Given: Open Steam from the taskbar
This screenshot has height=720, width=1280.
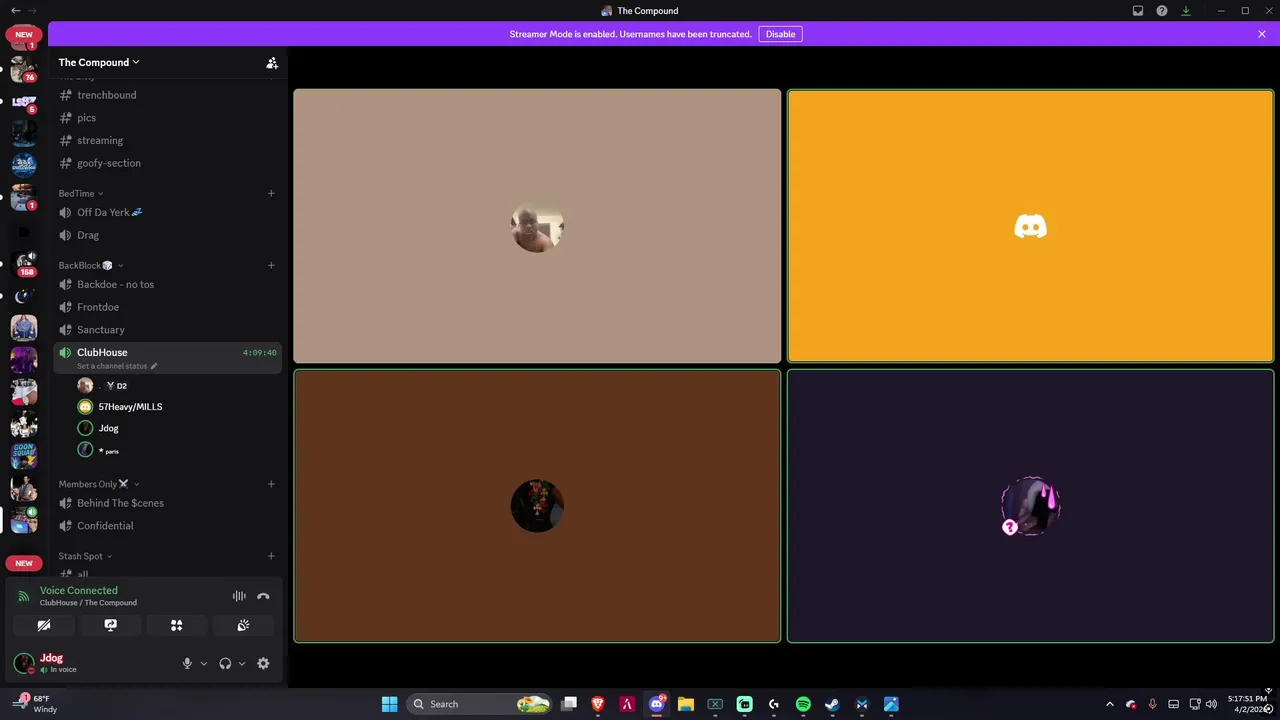Looking at the screenshot, I should [x=832, y=704].
